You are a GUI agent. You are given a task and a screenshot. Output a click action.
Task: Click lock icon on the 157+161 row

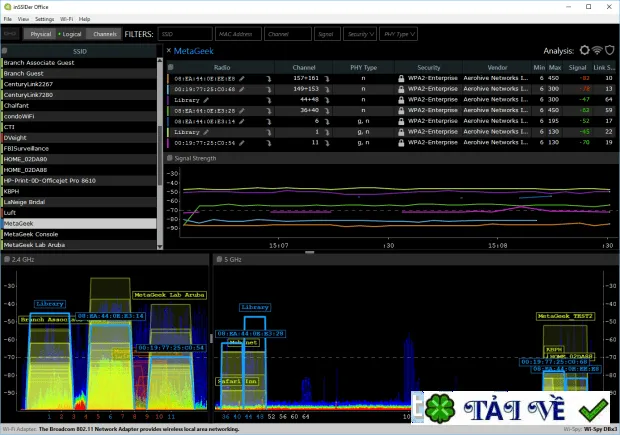401,78
